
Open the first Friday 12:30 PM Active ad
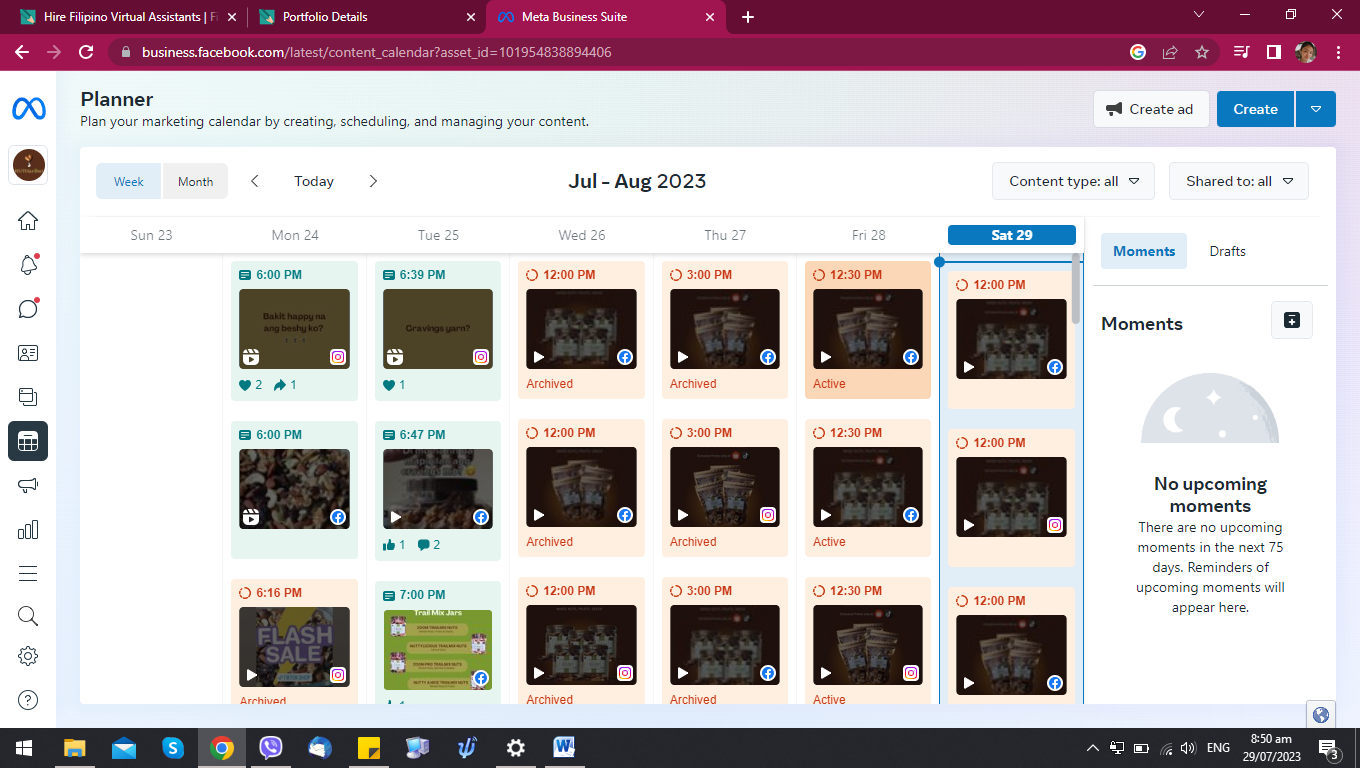(x=868, y=330)
